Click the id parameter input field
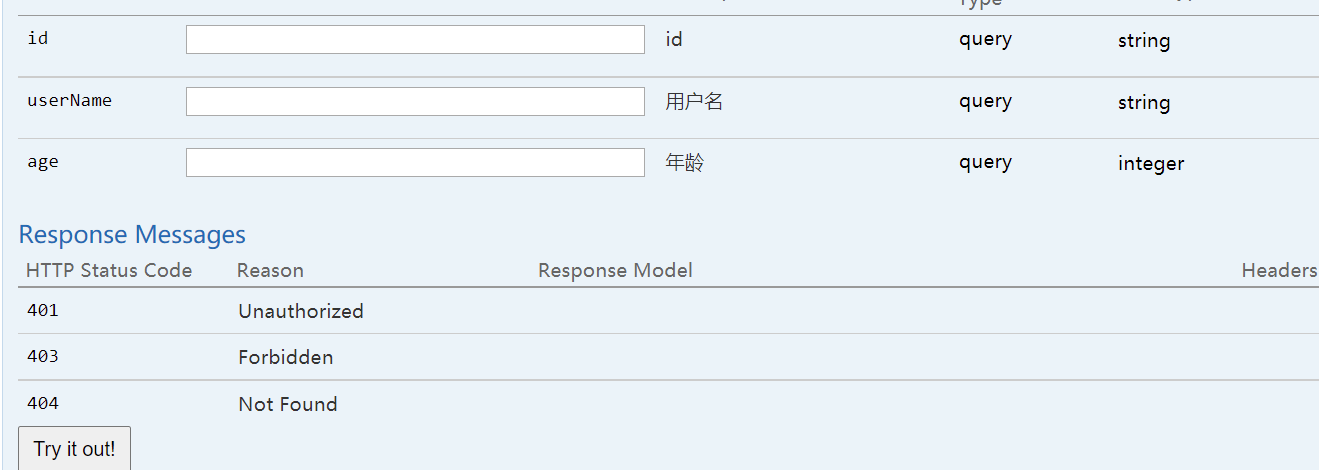Image resolution: width=1319 pixels, height=470 pixels. coord(415,40)
